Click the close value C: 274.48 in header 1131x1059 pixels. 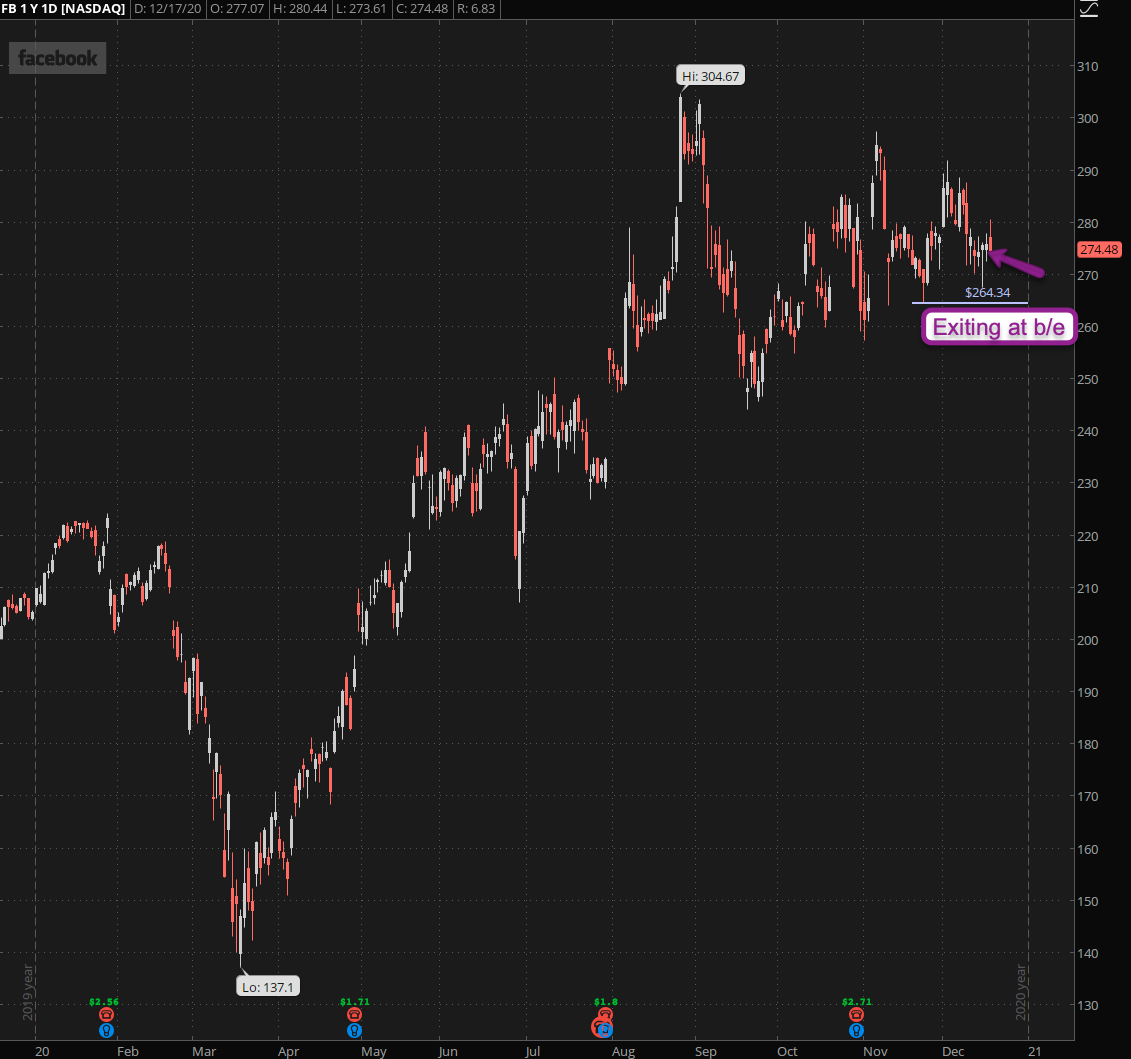(422, 9)
